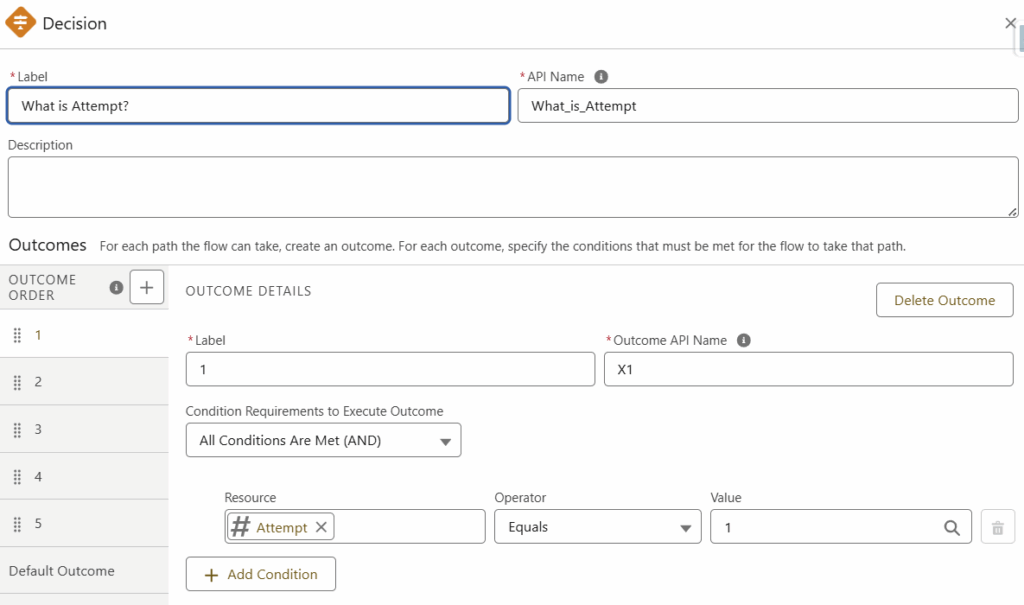Select outcome 5 in outcome order

coord(38,523)
